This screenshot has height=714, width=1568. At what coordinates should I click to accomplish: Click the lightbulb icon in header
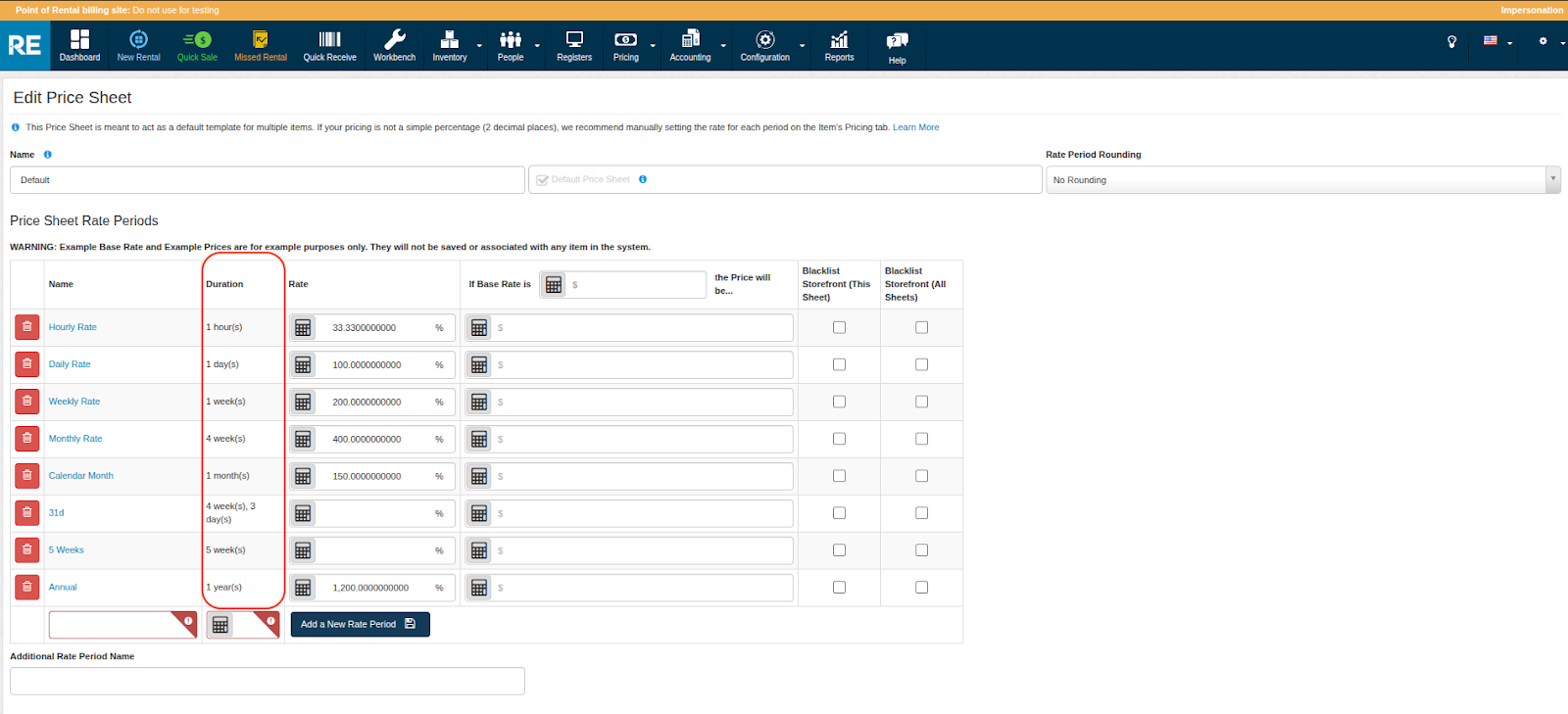[x=1451, y=41]
